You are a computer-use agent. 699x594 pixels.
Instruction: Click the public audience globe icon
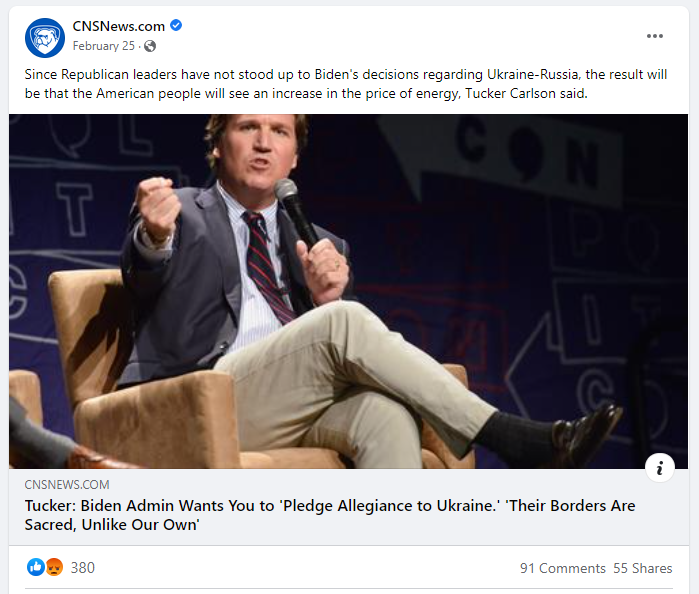tap(150, 46)
